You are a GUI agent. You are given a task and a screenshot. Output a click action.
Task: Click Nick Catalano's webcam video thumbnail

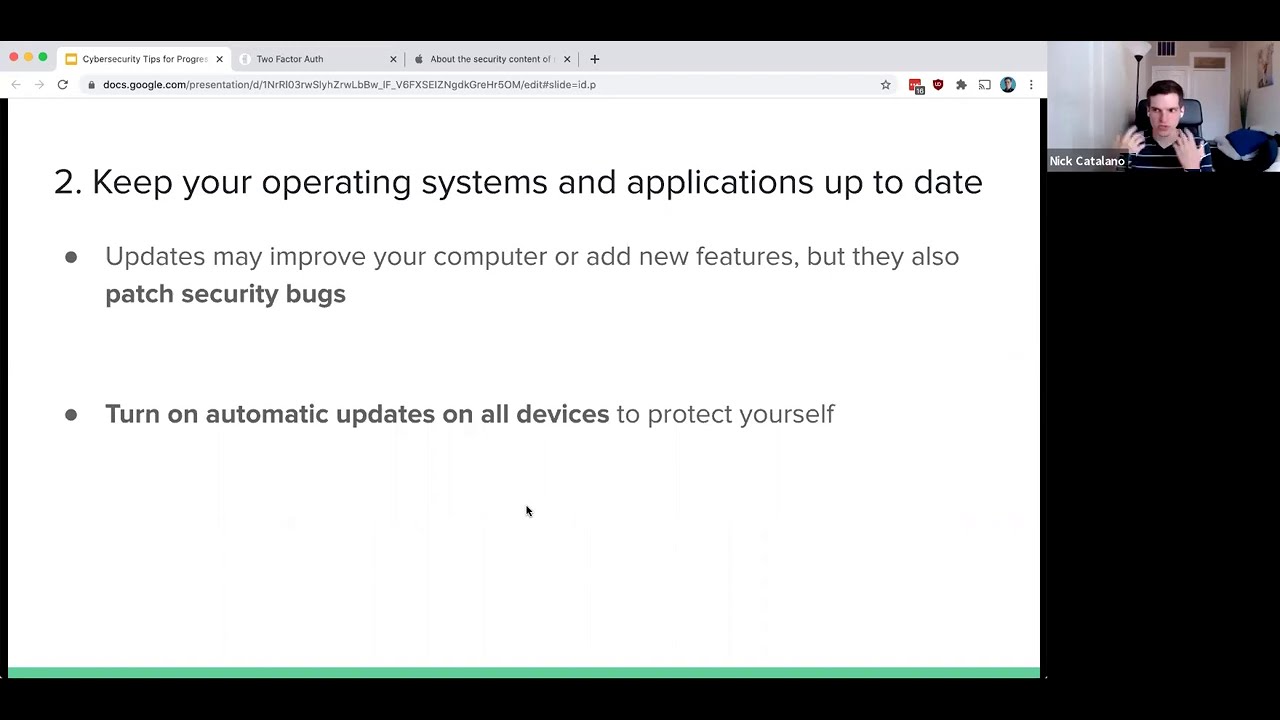tap(1163, 106)
